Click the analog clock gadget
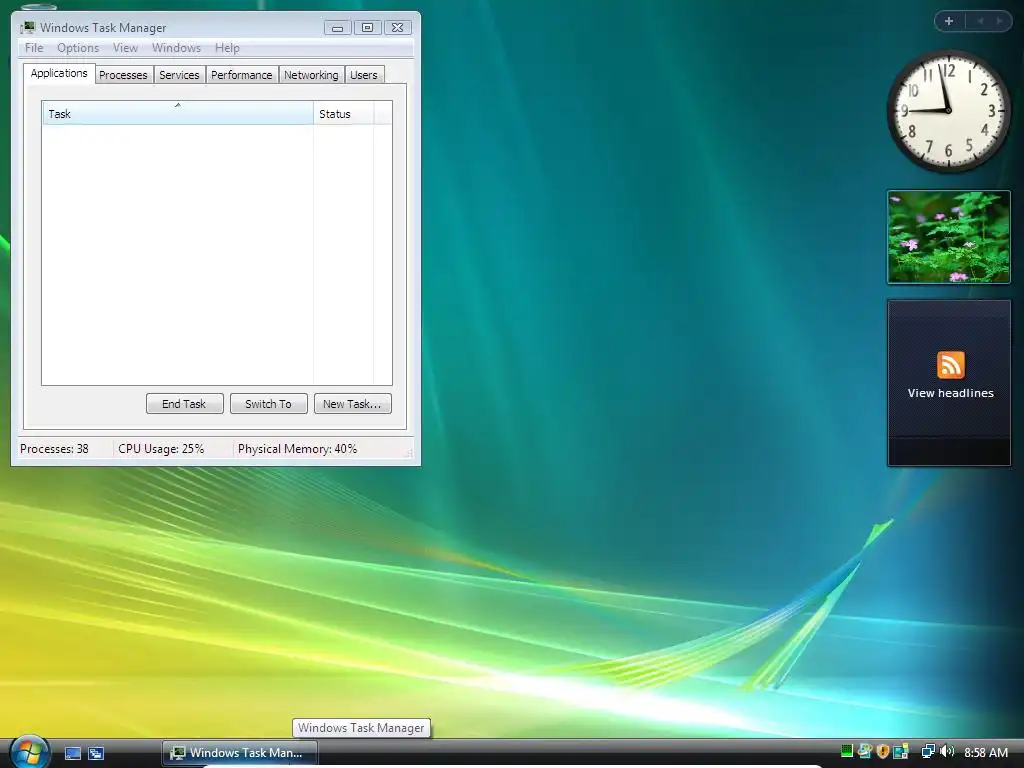This screenshot has height=768, width=1024. point(948,110)
